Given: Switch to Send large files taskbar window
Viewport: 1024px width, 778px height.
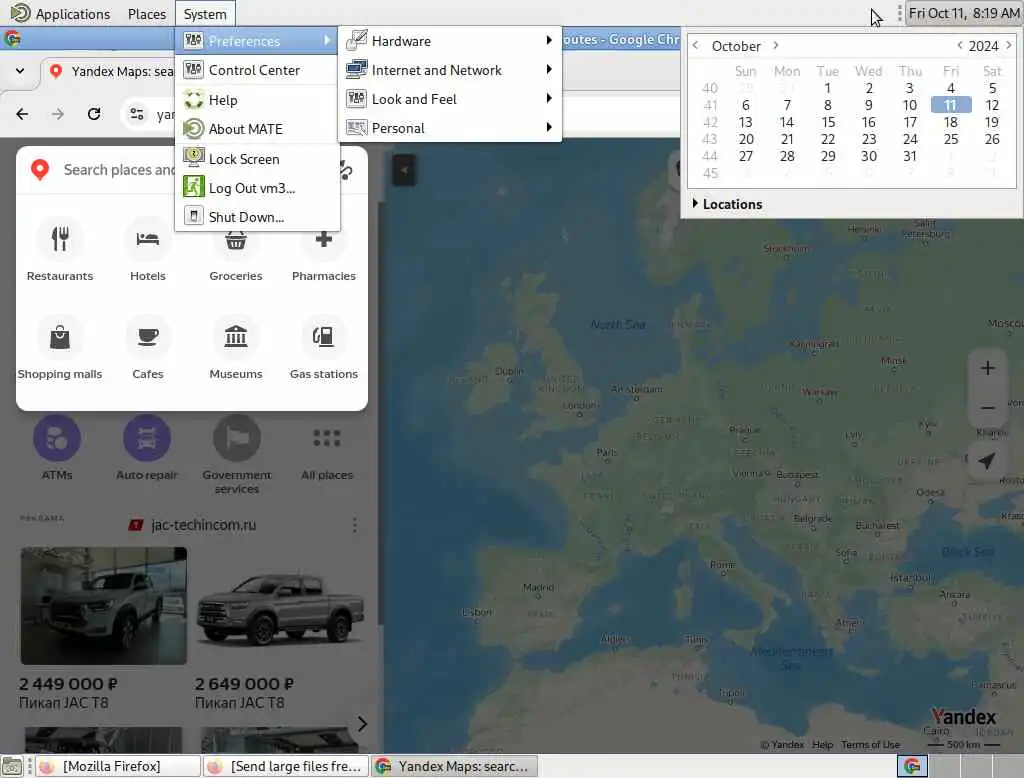Looking at the screenshot, I should 285,766.
